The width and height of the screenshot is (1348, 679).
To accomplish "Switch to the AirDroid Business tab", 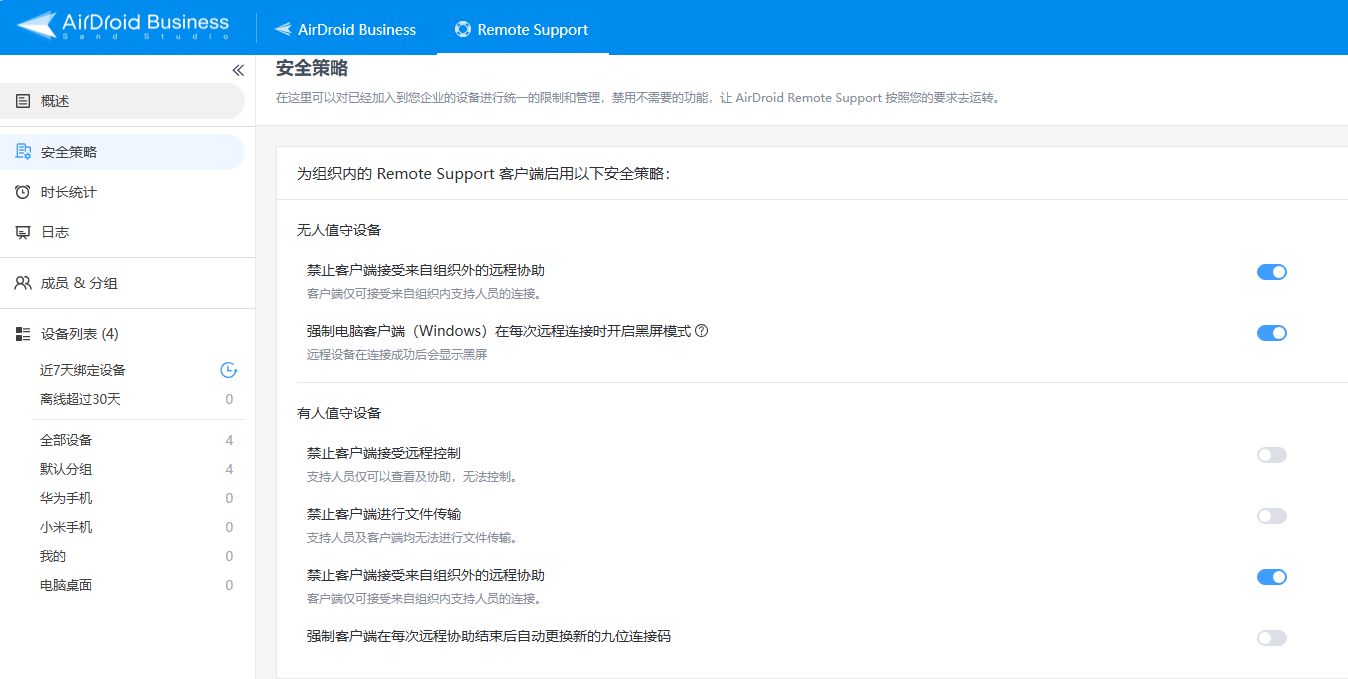I will coord(346,29).
